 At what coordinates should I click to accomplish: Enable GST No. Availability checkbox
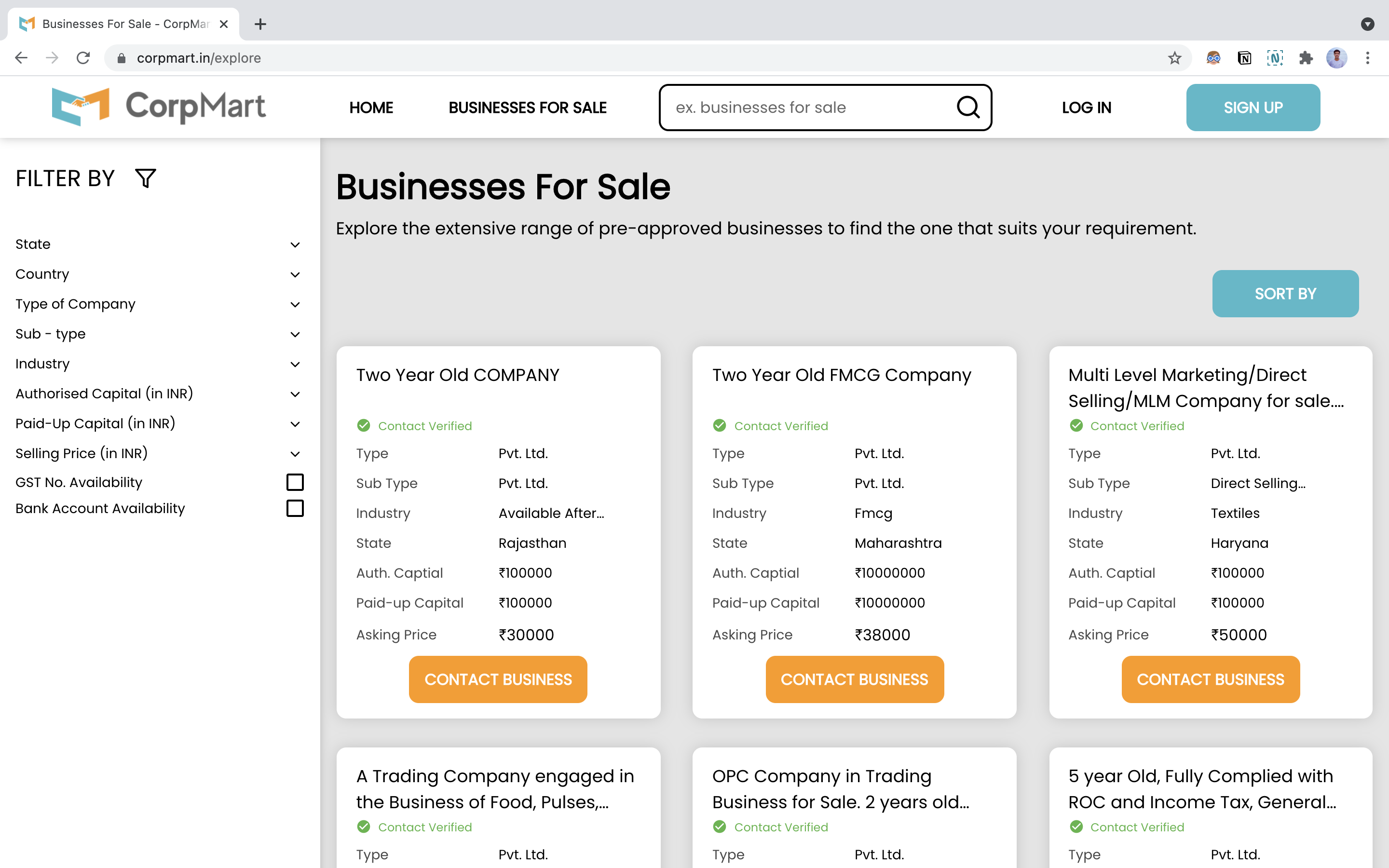click(x=295, y=482)
